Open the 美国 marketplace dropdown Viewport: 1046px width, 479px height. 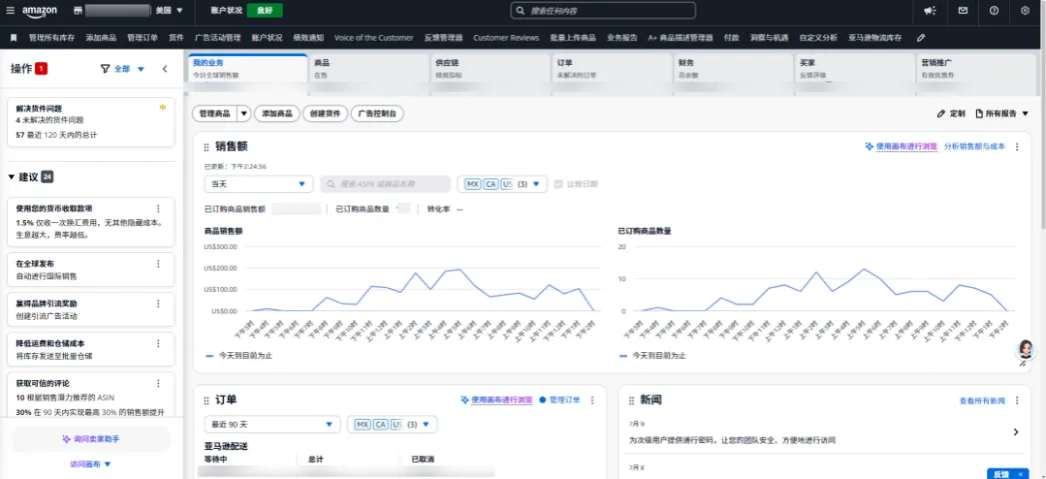[169, 11]
